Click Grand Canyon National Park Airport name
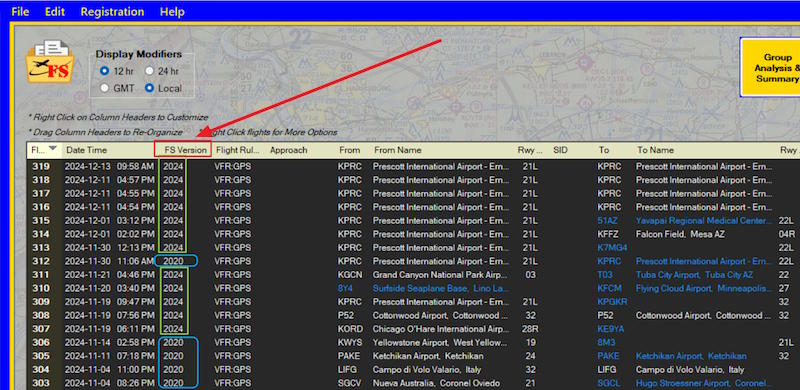 pos(440,275)
